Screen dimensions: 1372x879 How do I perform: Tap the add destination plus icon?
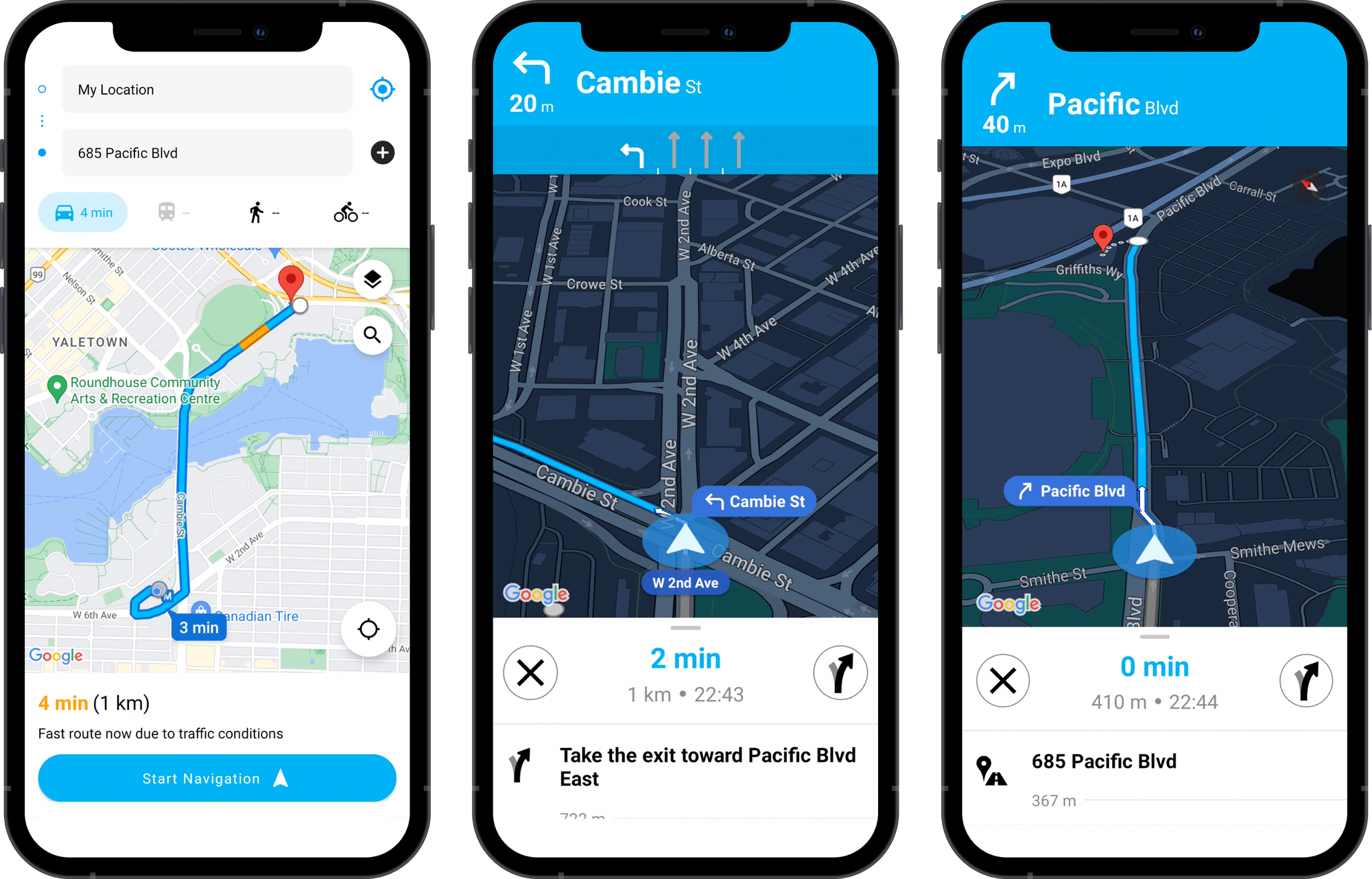[384, 154]
